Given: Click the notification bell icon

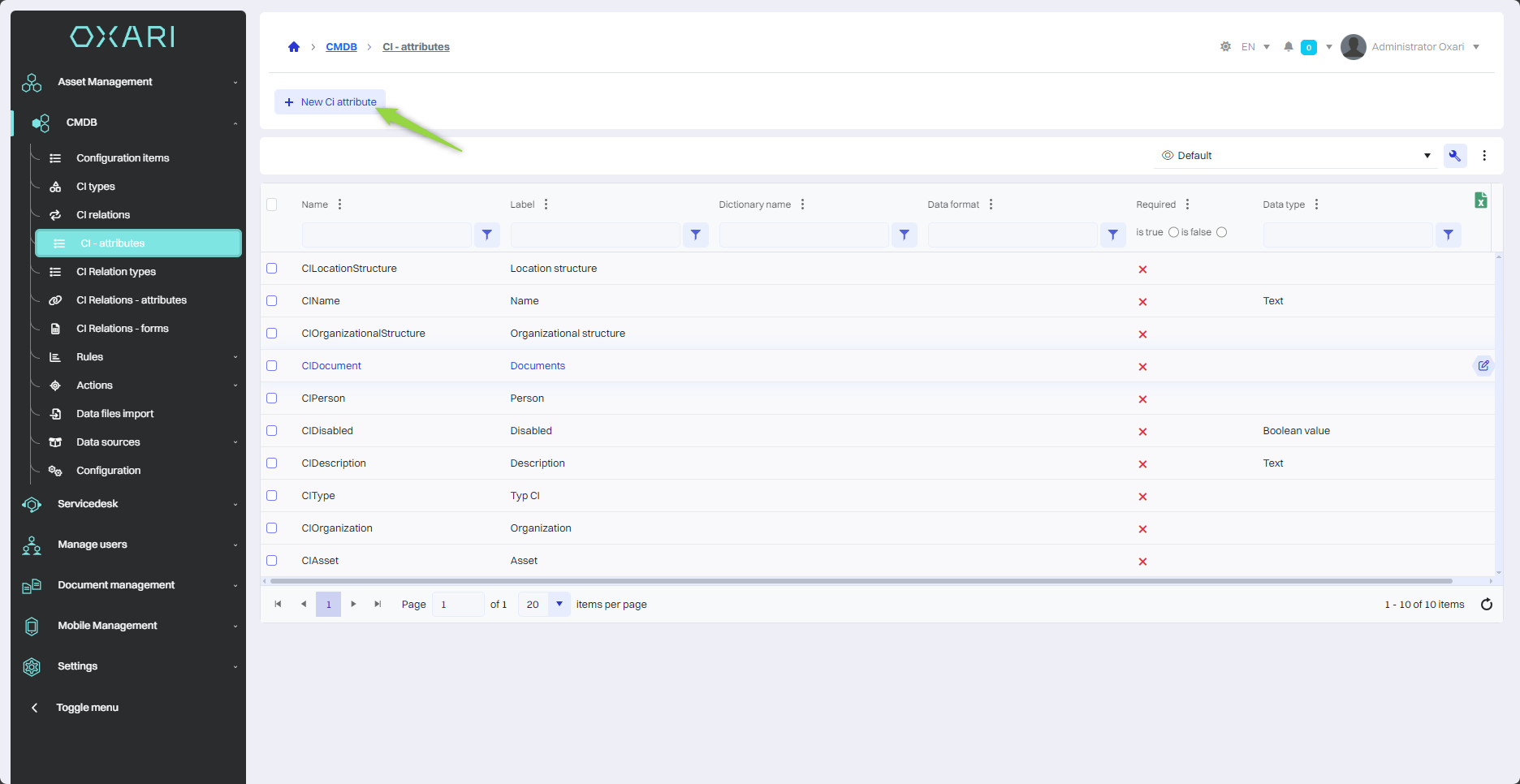Looking at the screenshot, I should 1288,47.
